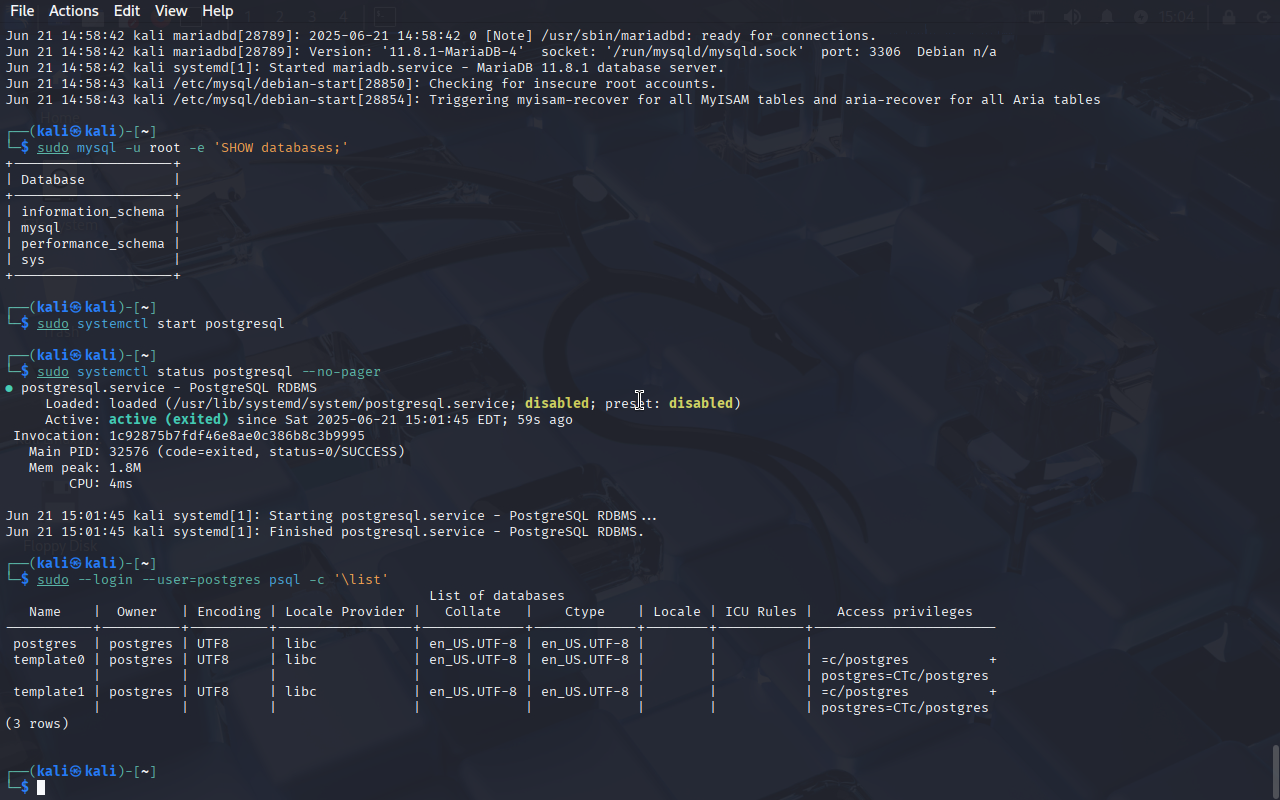Select the 'sys' database row

click(33, 260)
